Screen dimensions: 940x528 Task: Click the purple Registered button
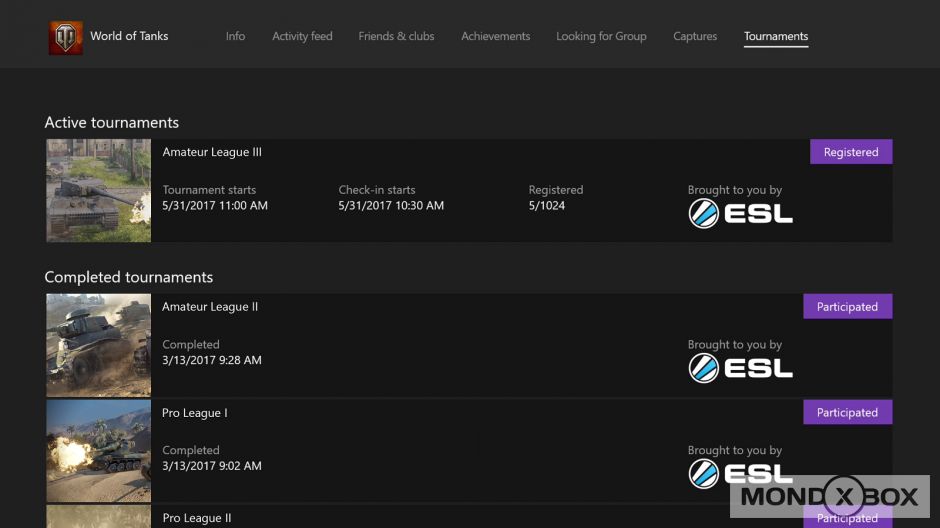pos(850,152)
